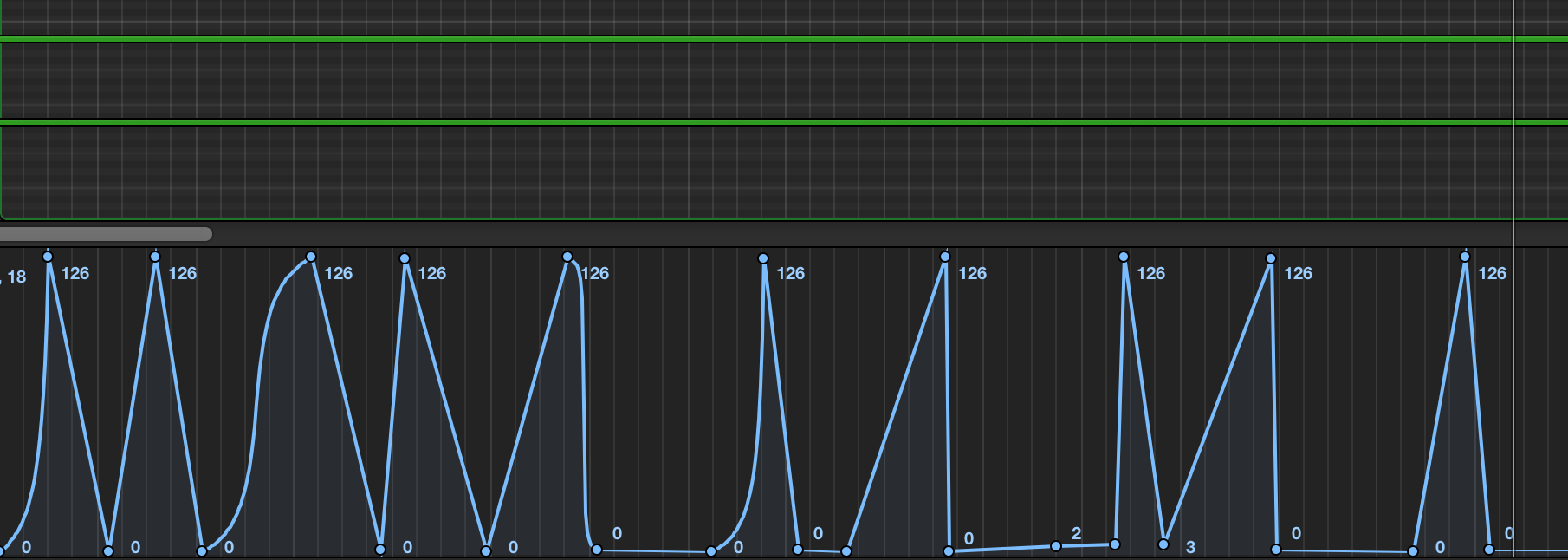Click the 0 point between the first two peaks

click(108, 550)
